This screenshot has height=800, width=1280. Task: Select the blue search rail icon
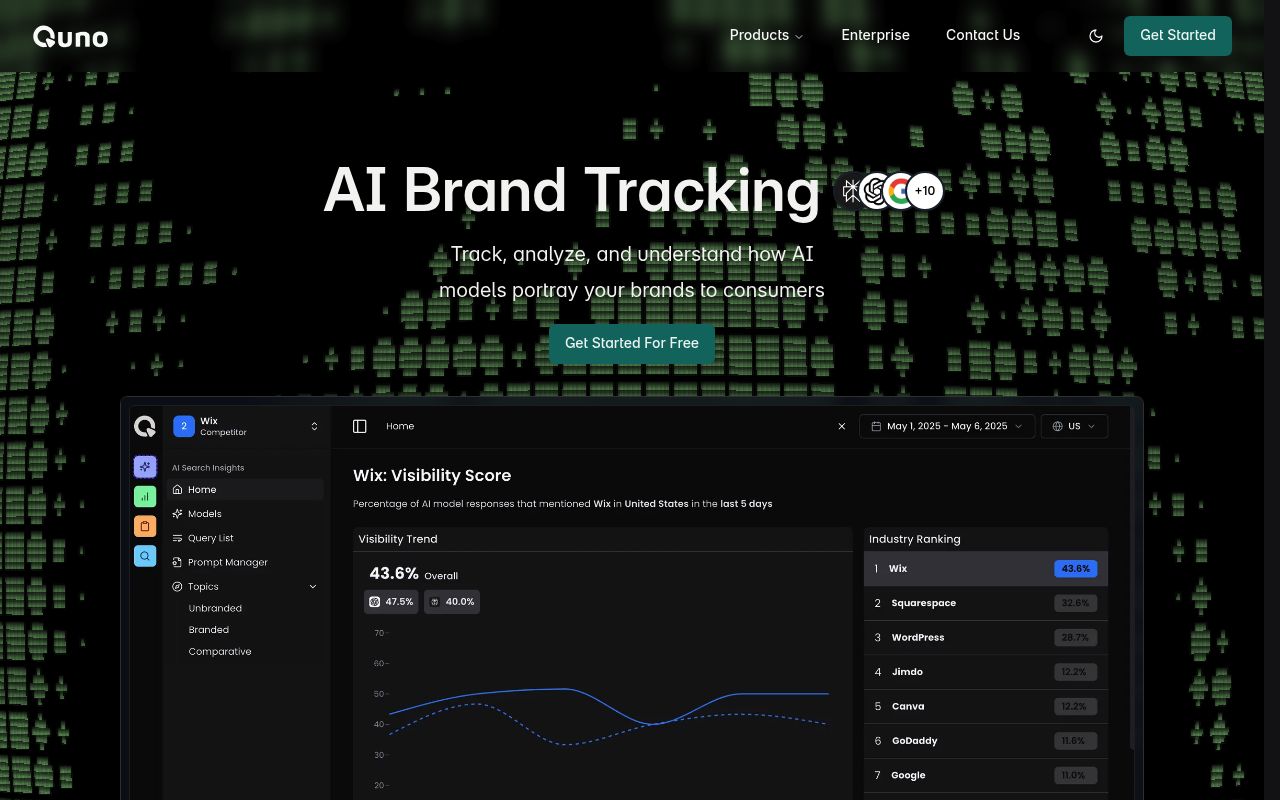click(145, 556)
